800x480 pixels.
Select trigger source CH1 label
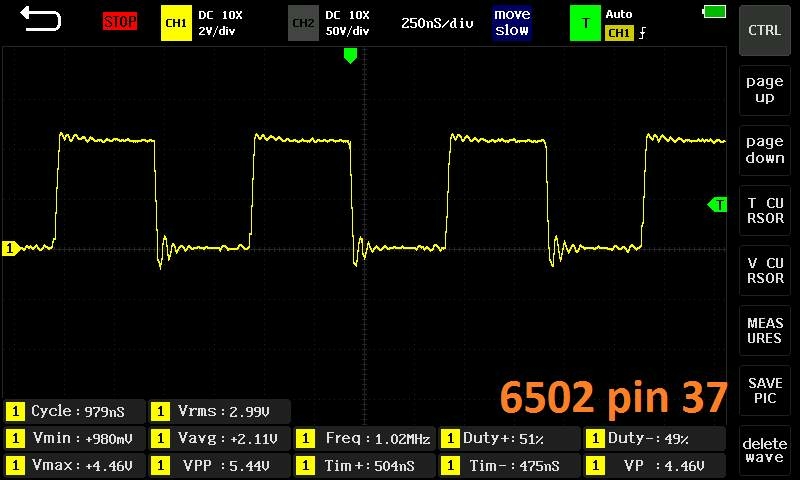coord(619,33)
